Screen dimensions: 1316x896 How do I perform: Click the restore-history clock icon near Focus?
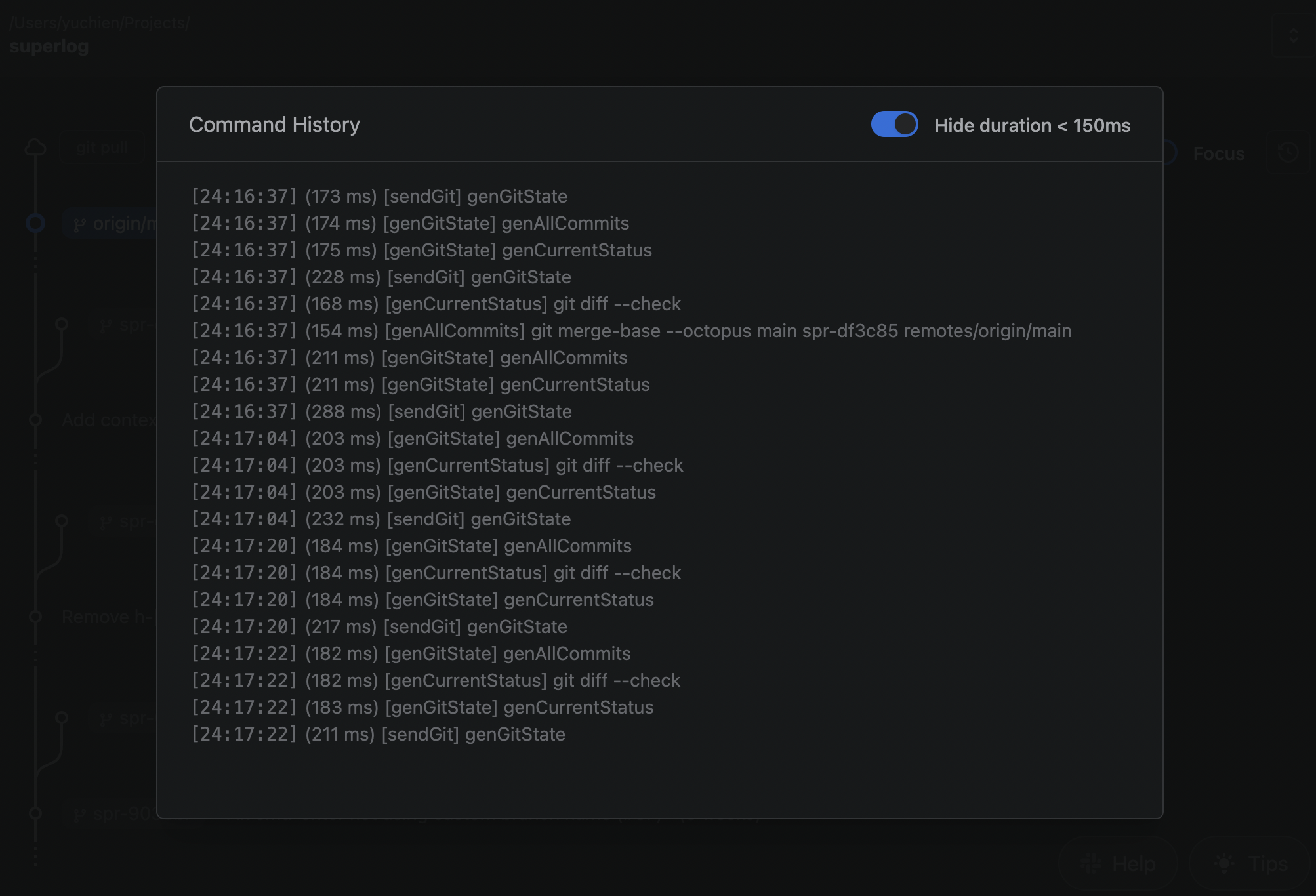(1288, 152)
